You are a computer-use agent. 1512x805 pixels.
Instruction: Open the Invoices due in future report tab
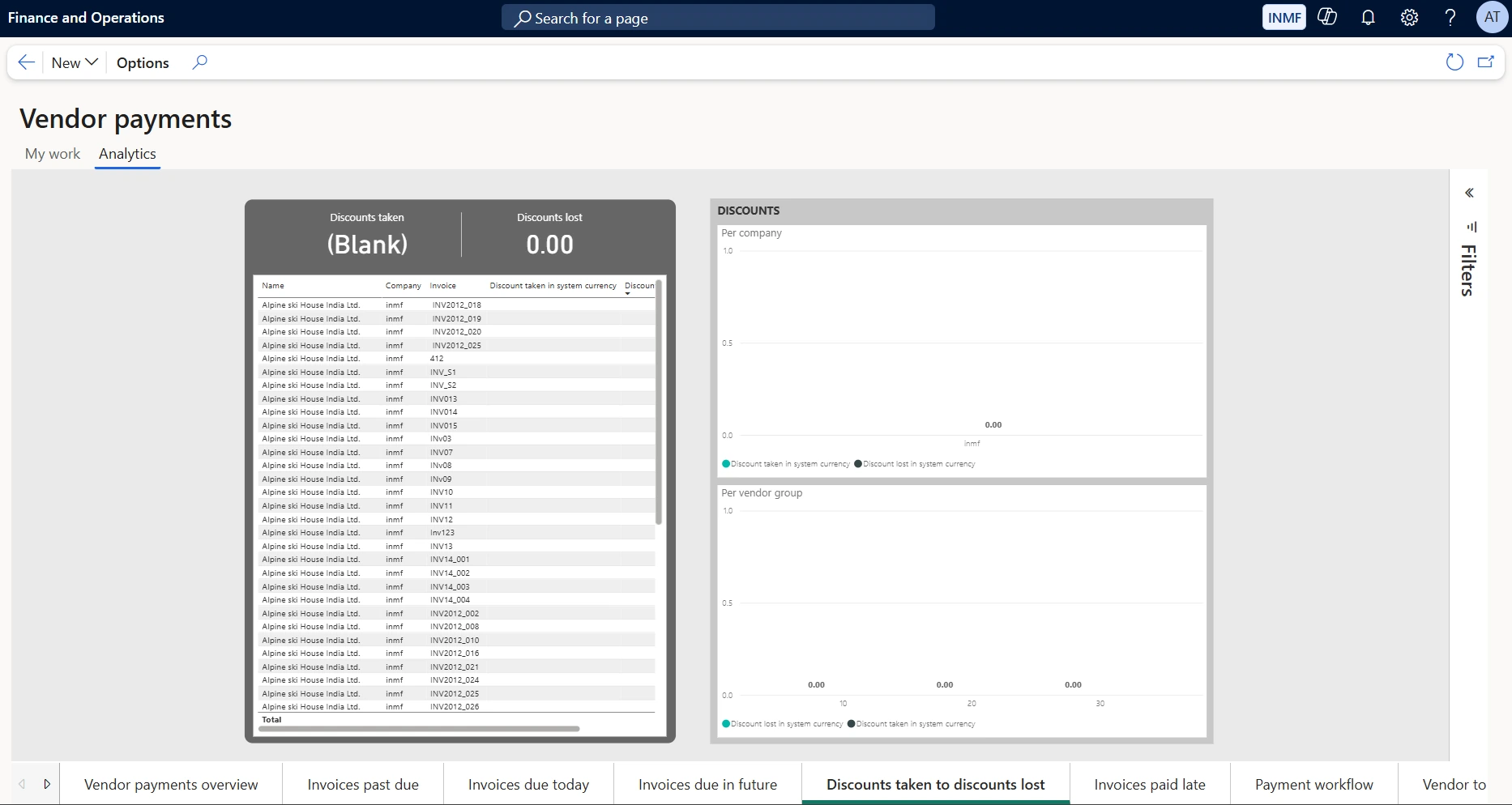pos(707,784)
